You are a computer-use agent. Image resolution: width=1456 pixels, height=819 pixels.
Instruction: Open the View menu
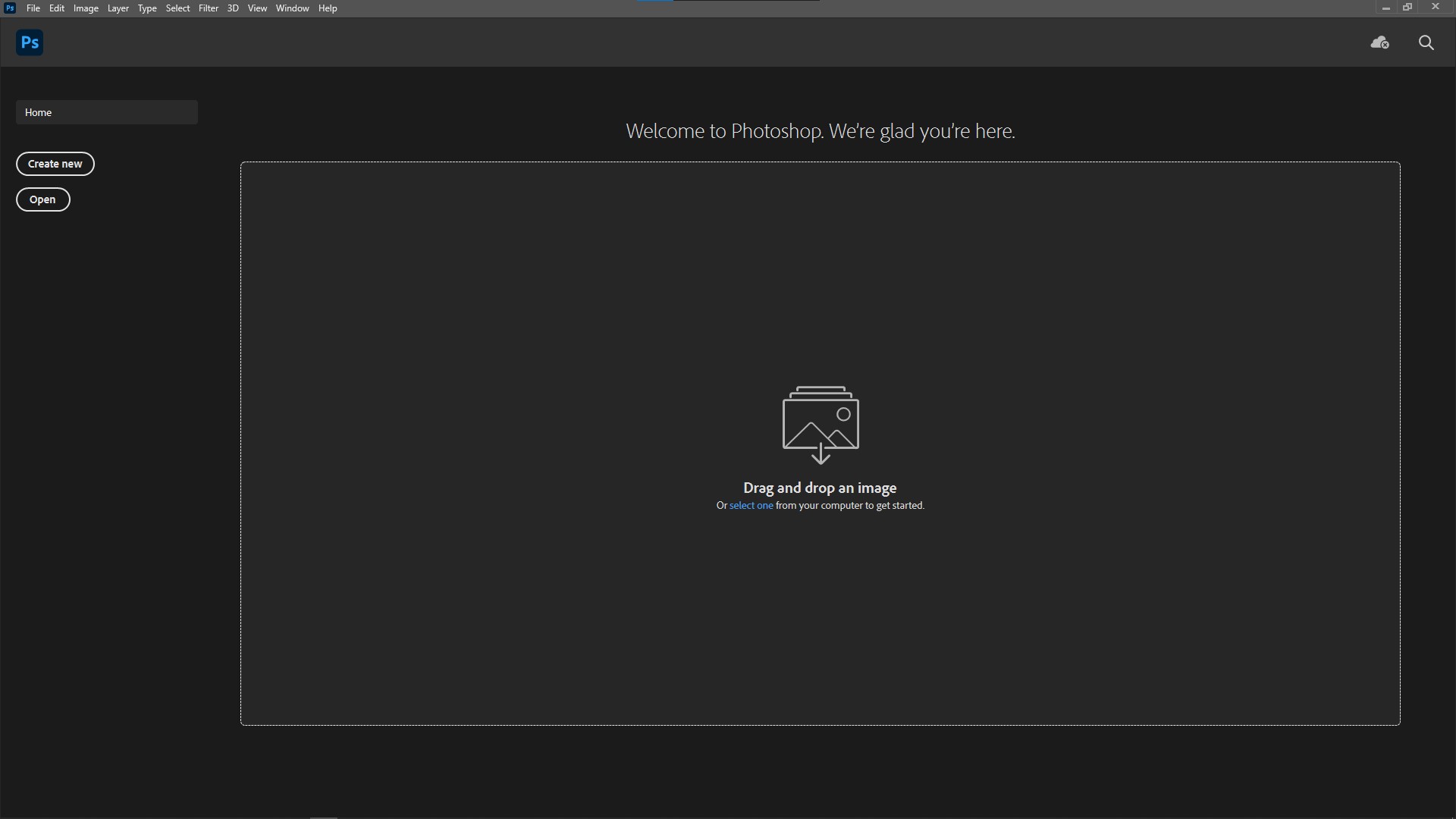(x=257, y=8)
